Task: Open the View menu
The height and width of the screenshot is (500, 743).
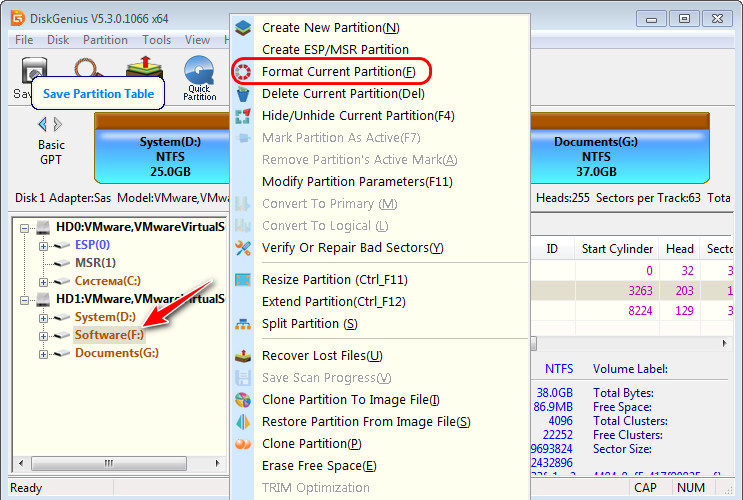Action: coord(197,40)
